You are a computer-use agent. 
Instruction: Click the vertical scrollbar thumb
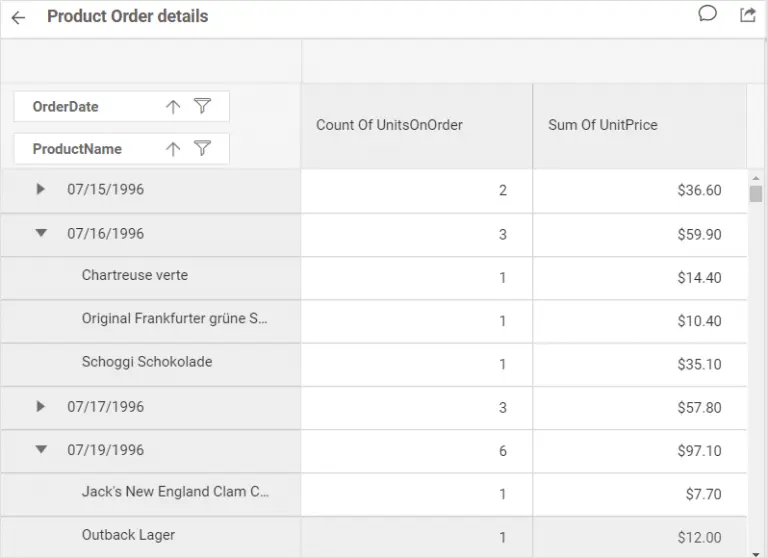pos(756,193)
